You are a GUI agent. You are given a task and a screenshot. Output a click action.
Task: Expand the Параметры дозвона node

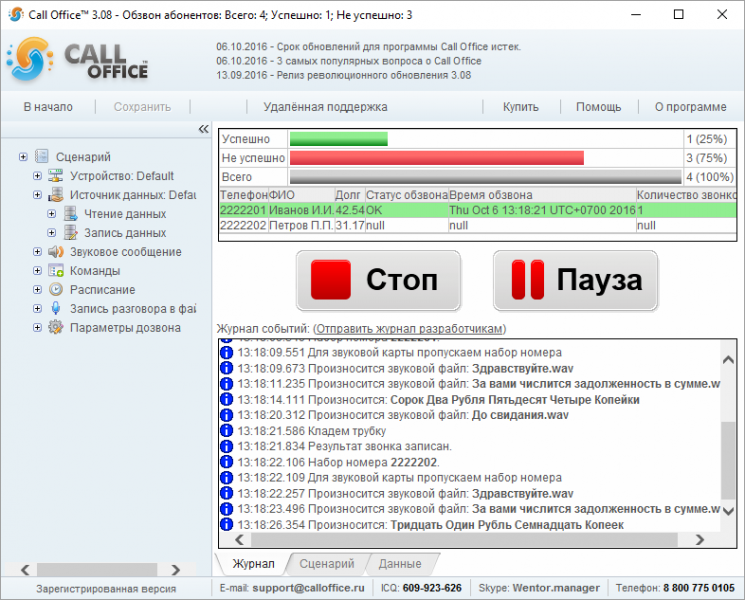tap(37, 327)
